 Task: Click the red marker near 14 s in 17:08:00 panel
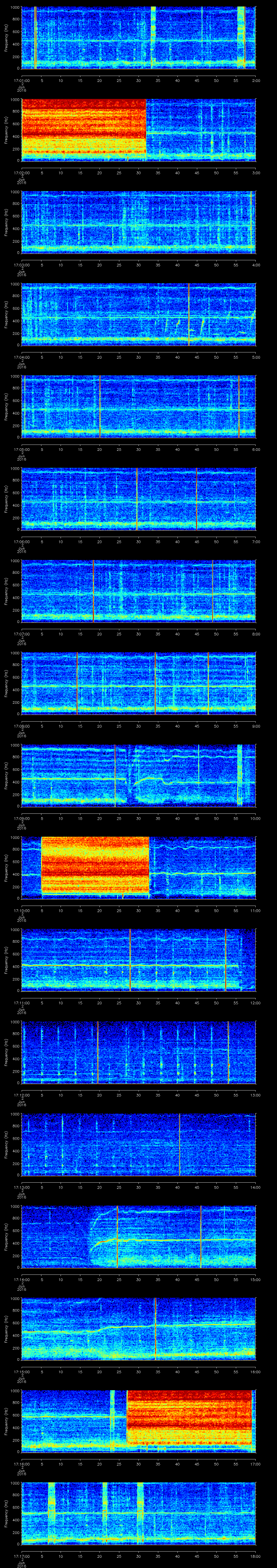77,683
